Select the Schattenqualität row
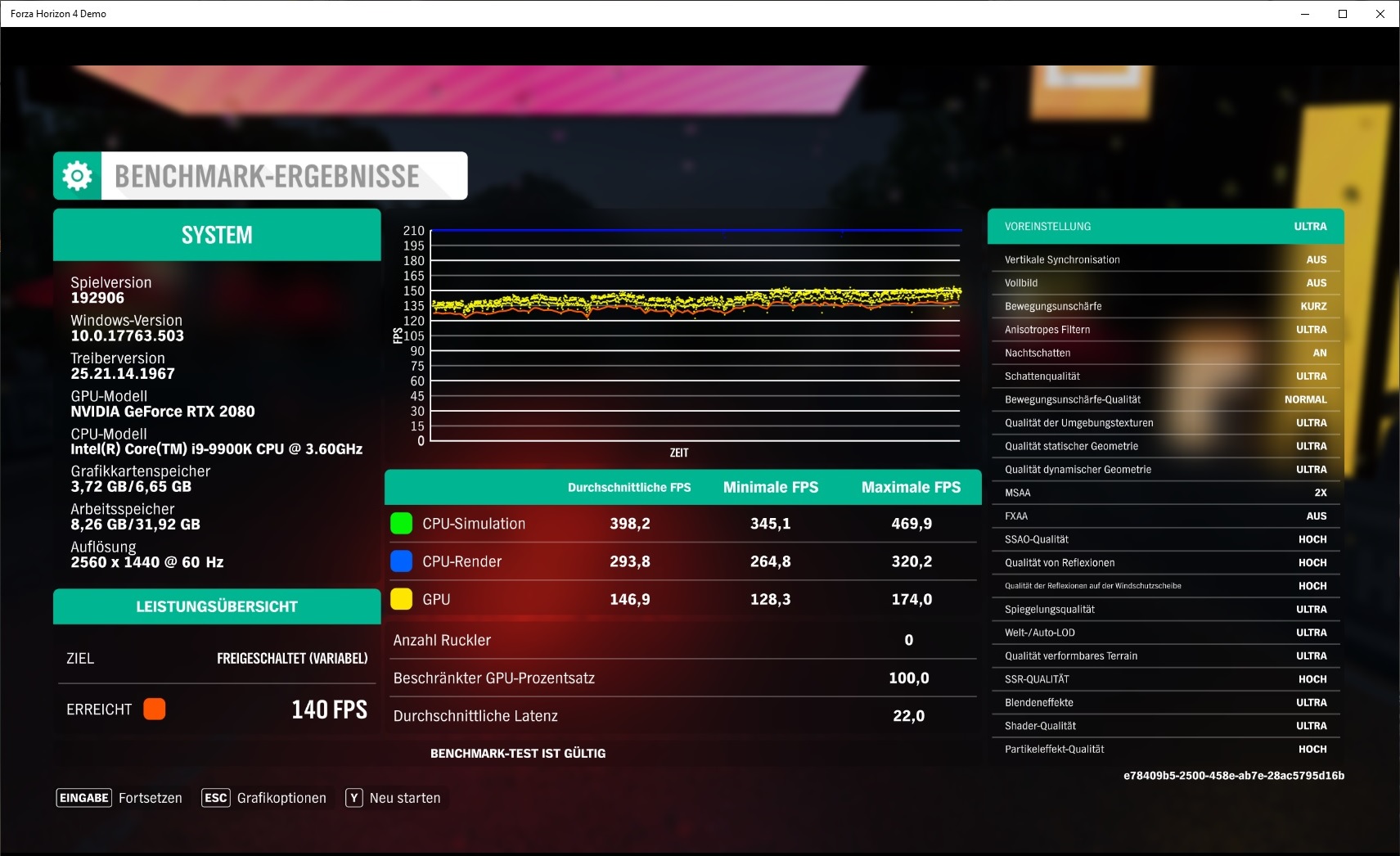This screenshot has height=856, width=1400. point(1165,376)
